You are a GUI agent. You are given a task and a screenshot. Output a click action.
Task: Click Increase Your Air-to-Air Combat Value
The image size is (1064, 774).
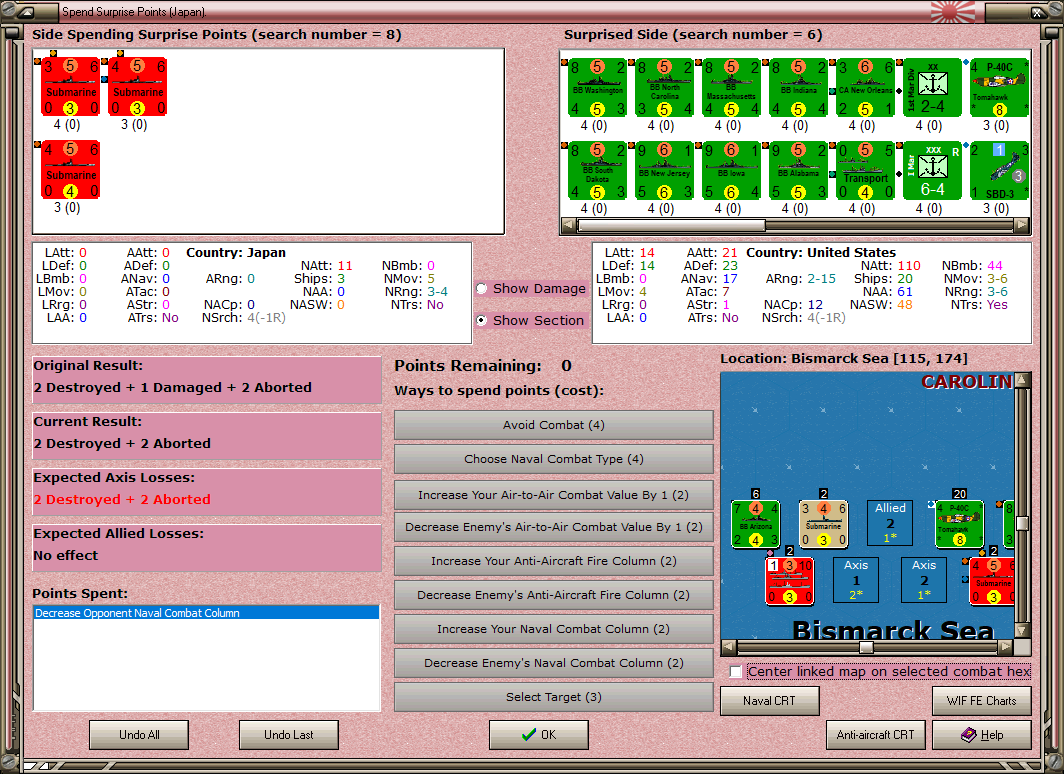click(x=554, y=495)
